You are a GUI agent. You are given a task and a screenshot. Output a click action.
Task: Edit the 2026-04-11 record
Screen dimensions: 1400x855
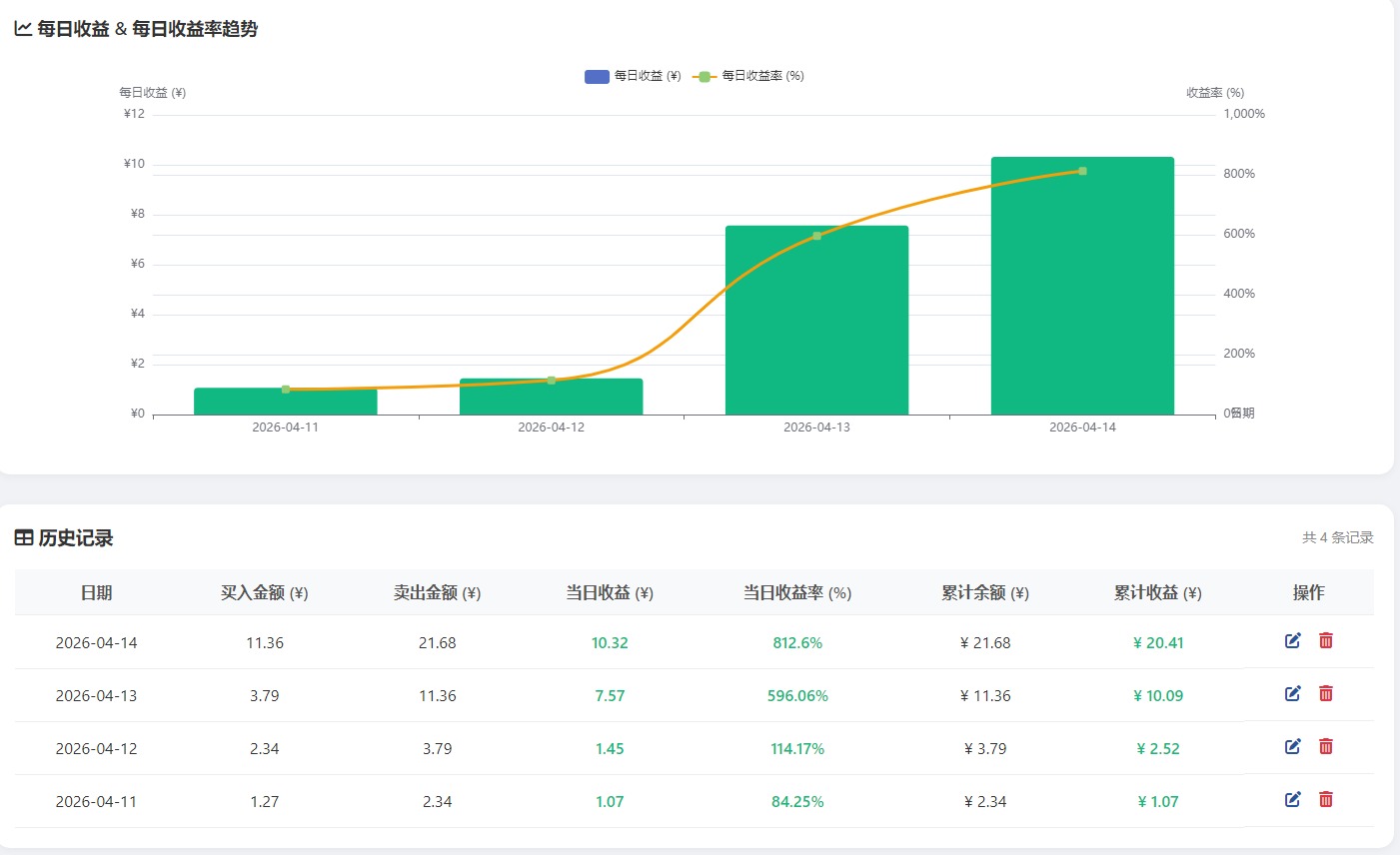[x=1292, y=800]
